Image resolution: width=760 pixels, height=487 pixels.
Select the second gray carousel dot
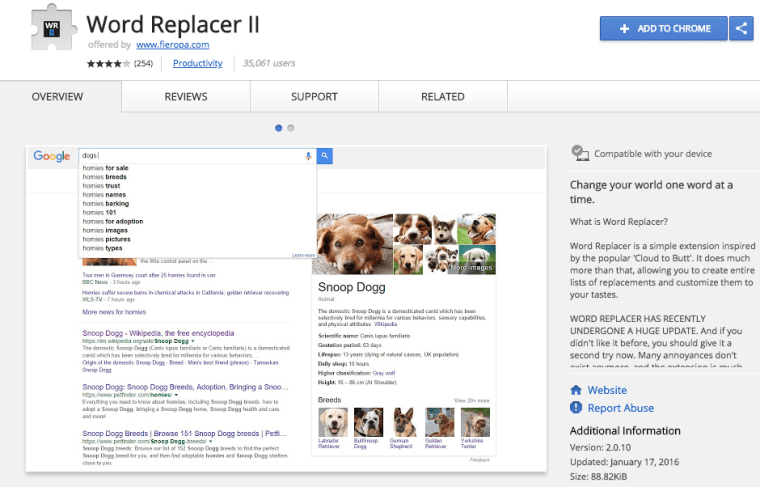(x=291, y=128)
